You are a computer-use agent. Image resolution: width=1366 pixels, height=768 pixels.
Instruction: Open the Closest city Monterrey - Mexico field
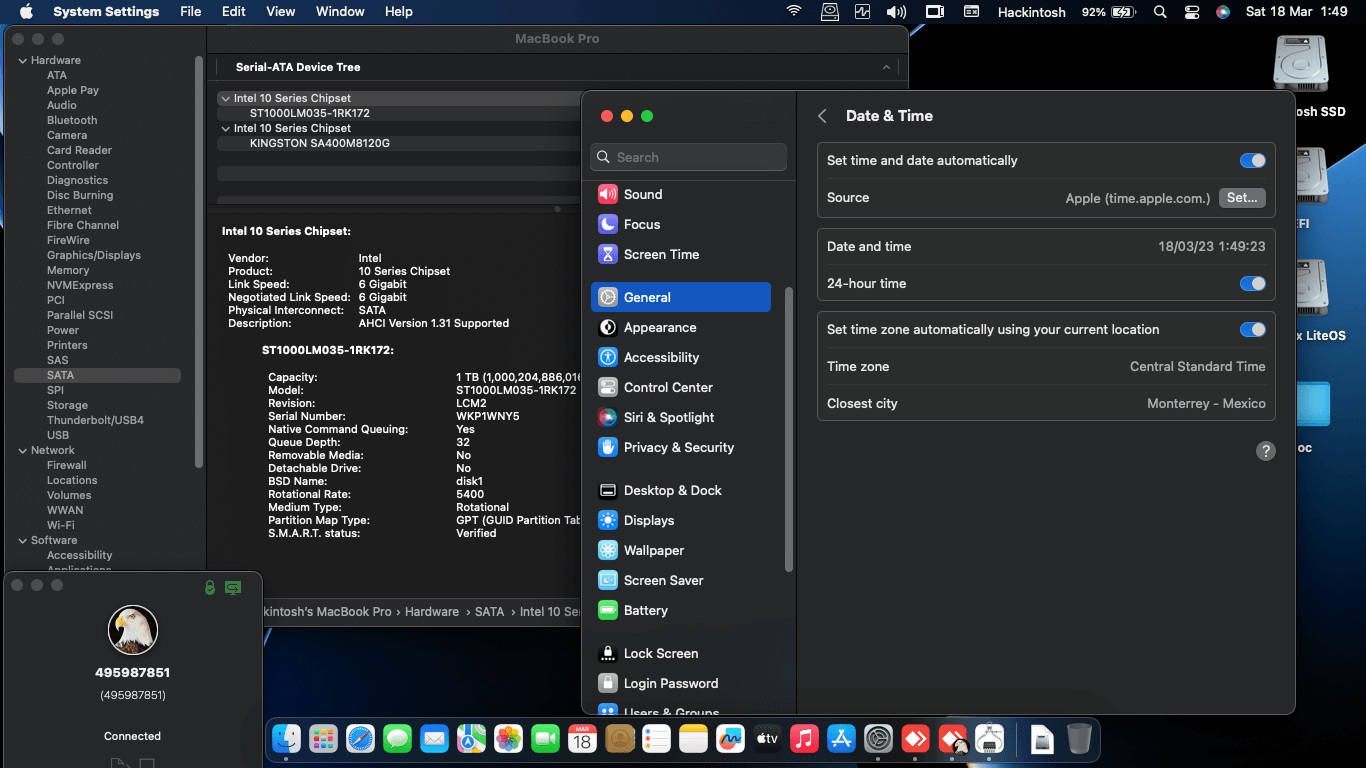tap(1206, 403)
